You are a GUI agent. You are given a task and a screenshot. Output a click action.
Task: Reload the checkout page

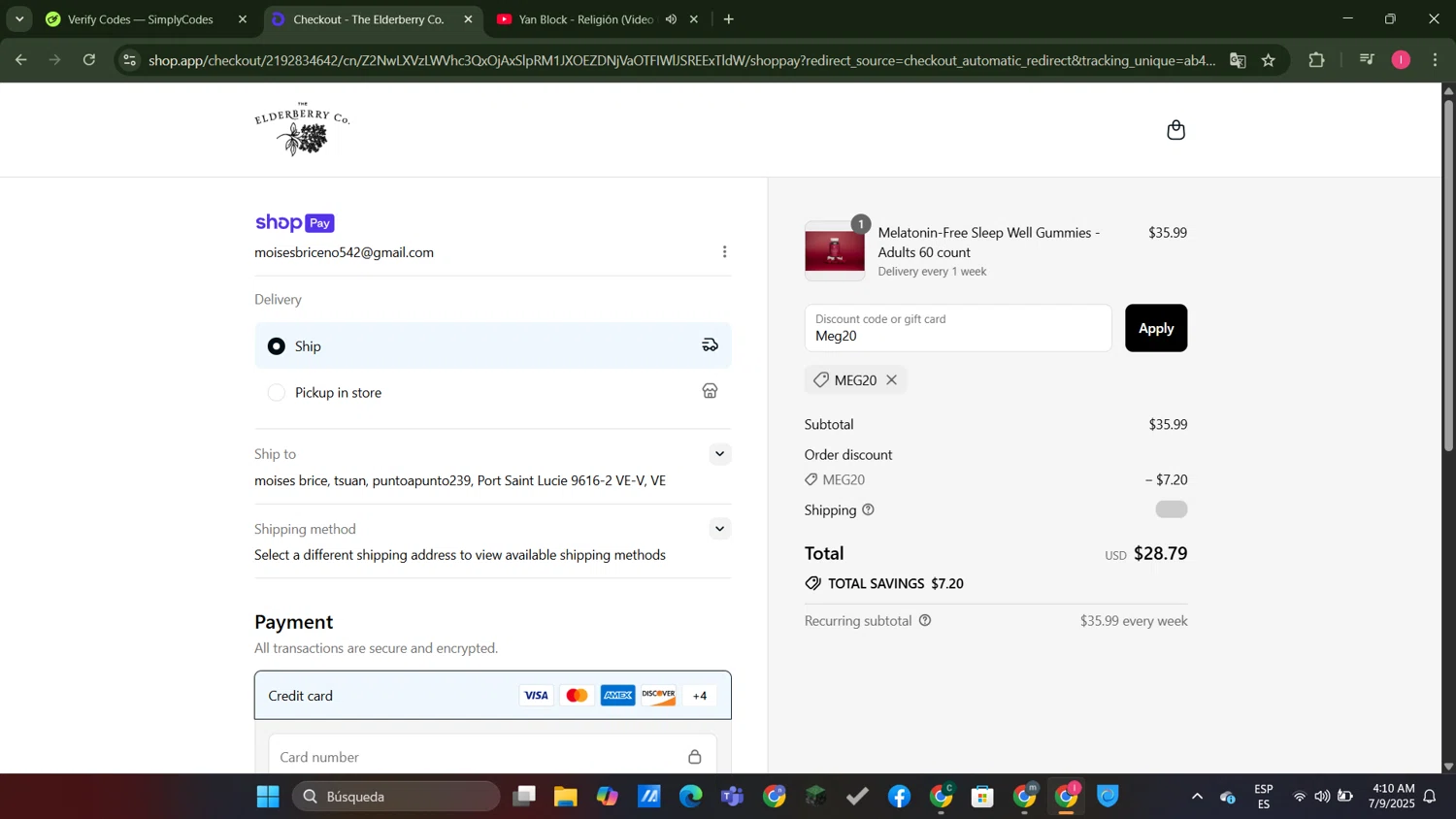89,60
